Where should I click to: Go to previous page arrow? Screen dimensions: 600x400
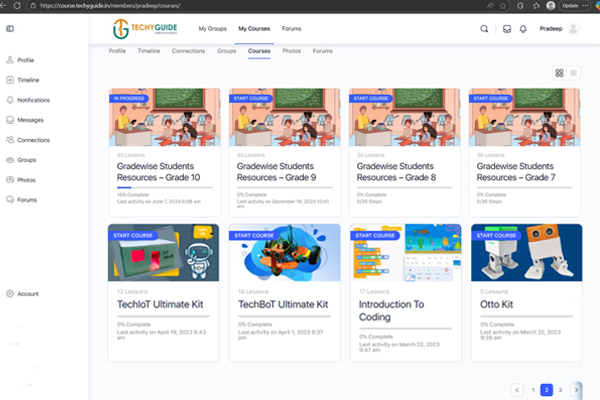coord(517,390)
